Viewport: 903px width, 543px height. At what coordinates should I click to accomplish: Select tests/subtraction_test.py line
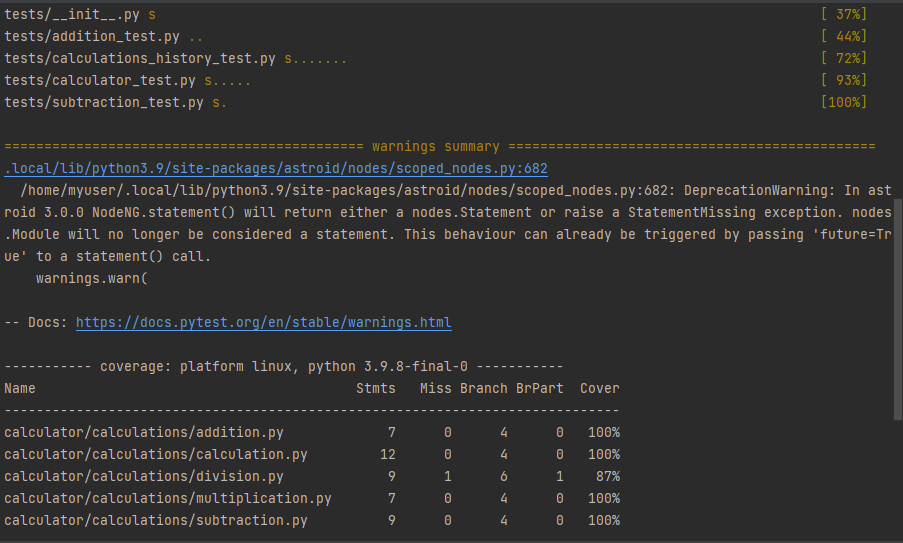(x=115, y=102)
